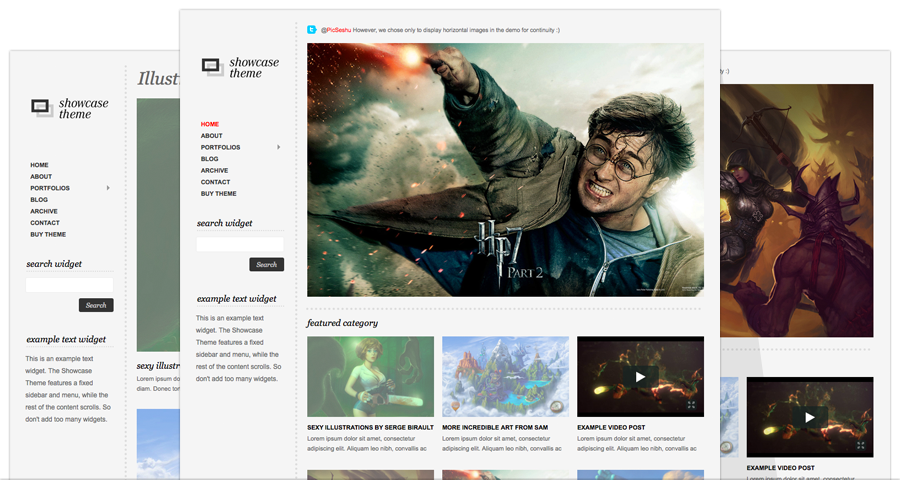Image resolution: width=900 pixels, height=480 pixels.
Task: Open the More Incredible Art From Sam title
Action: tap(495, 427)
